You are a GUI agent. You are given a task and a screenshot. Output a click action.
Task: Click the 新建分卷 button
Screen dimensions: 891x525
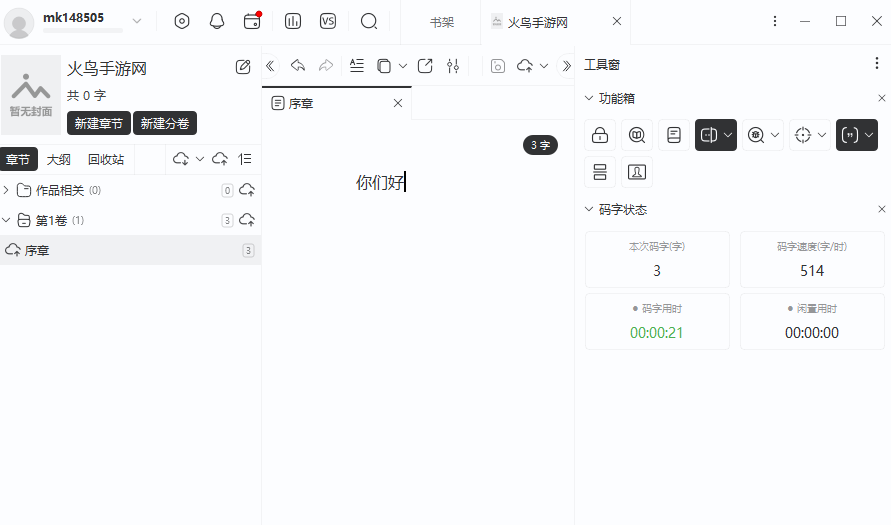point(165,123)
